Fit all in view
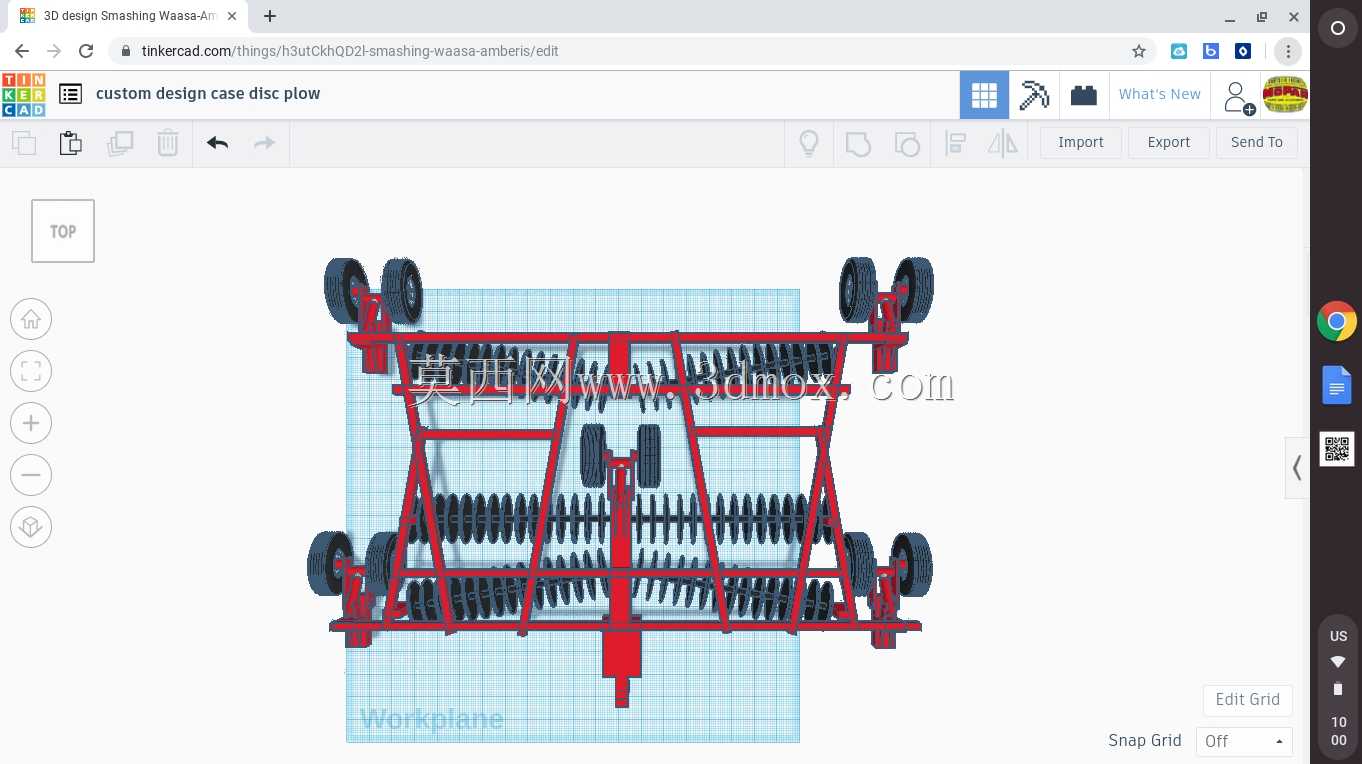The width and height of the screenshot is (1362, 764). coord(31,371)
